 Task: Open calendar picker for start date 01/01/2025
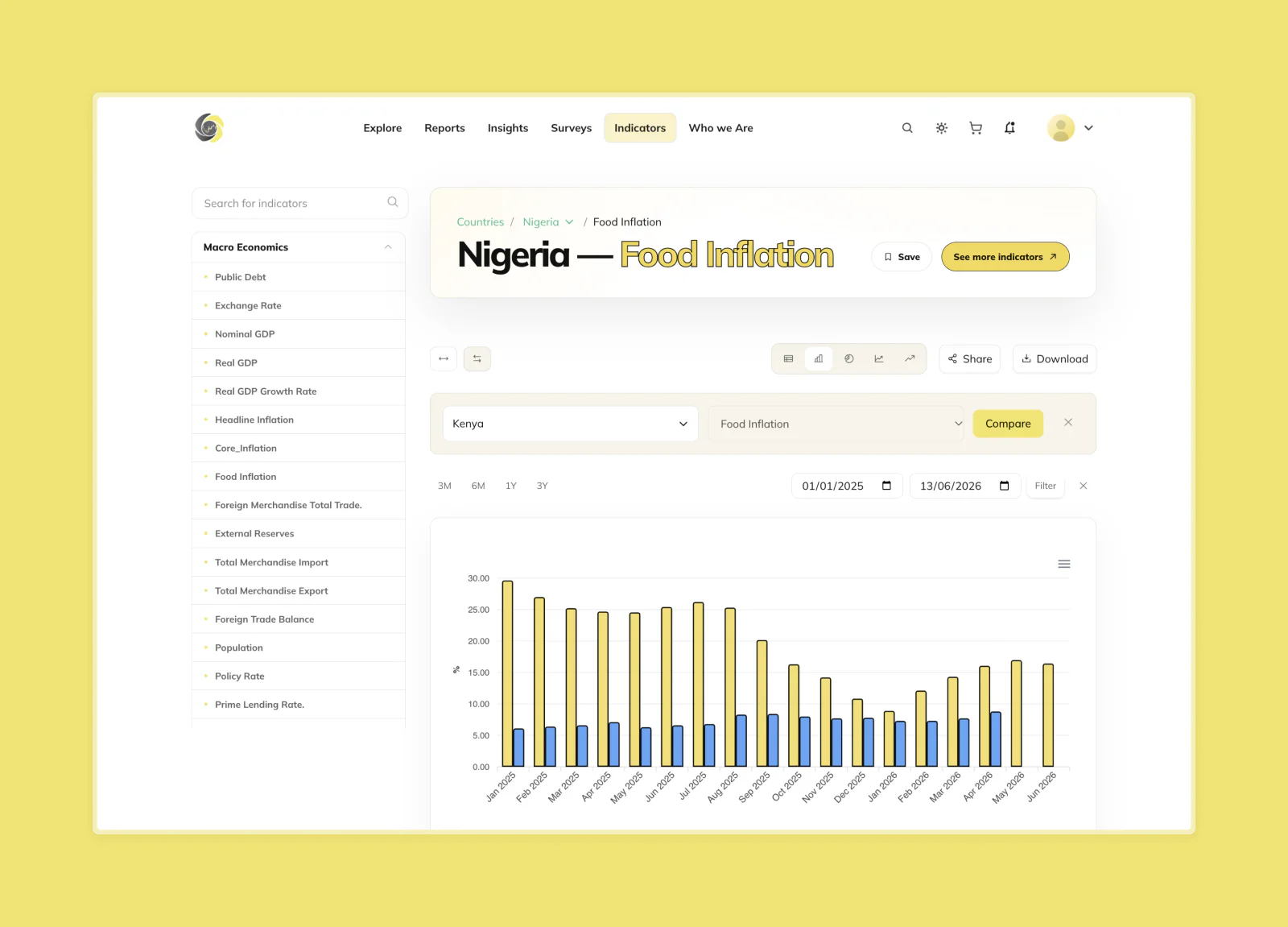tap(887, 486)
